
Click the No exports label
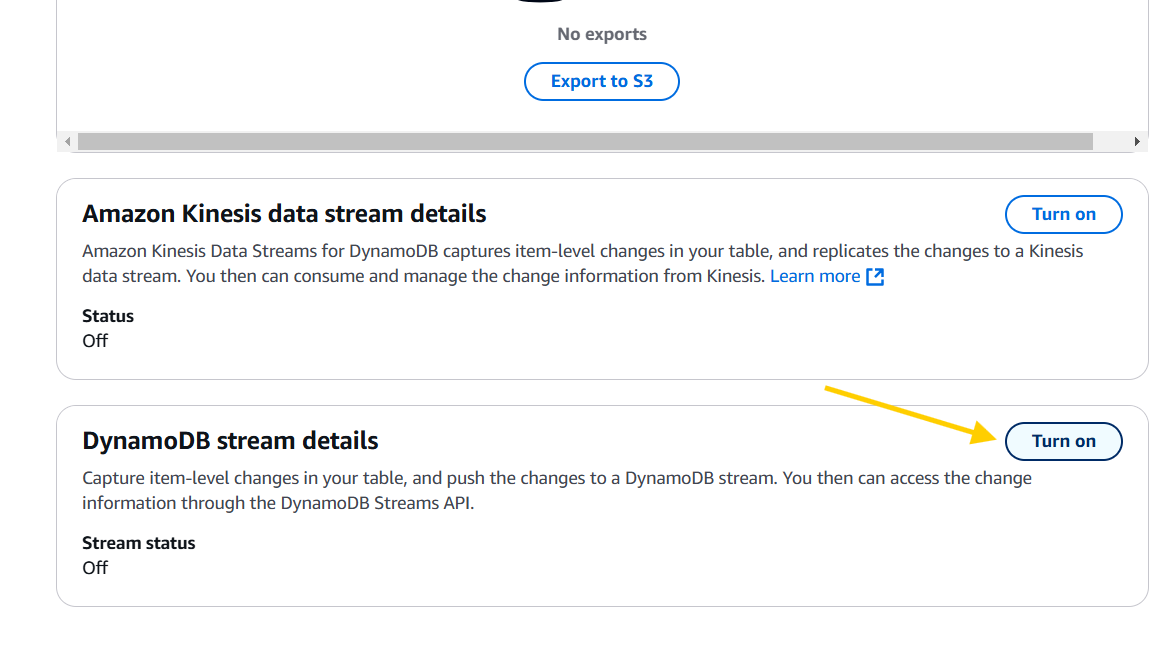pos(601,33)
